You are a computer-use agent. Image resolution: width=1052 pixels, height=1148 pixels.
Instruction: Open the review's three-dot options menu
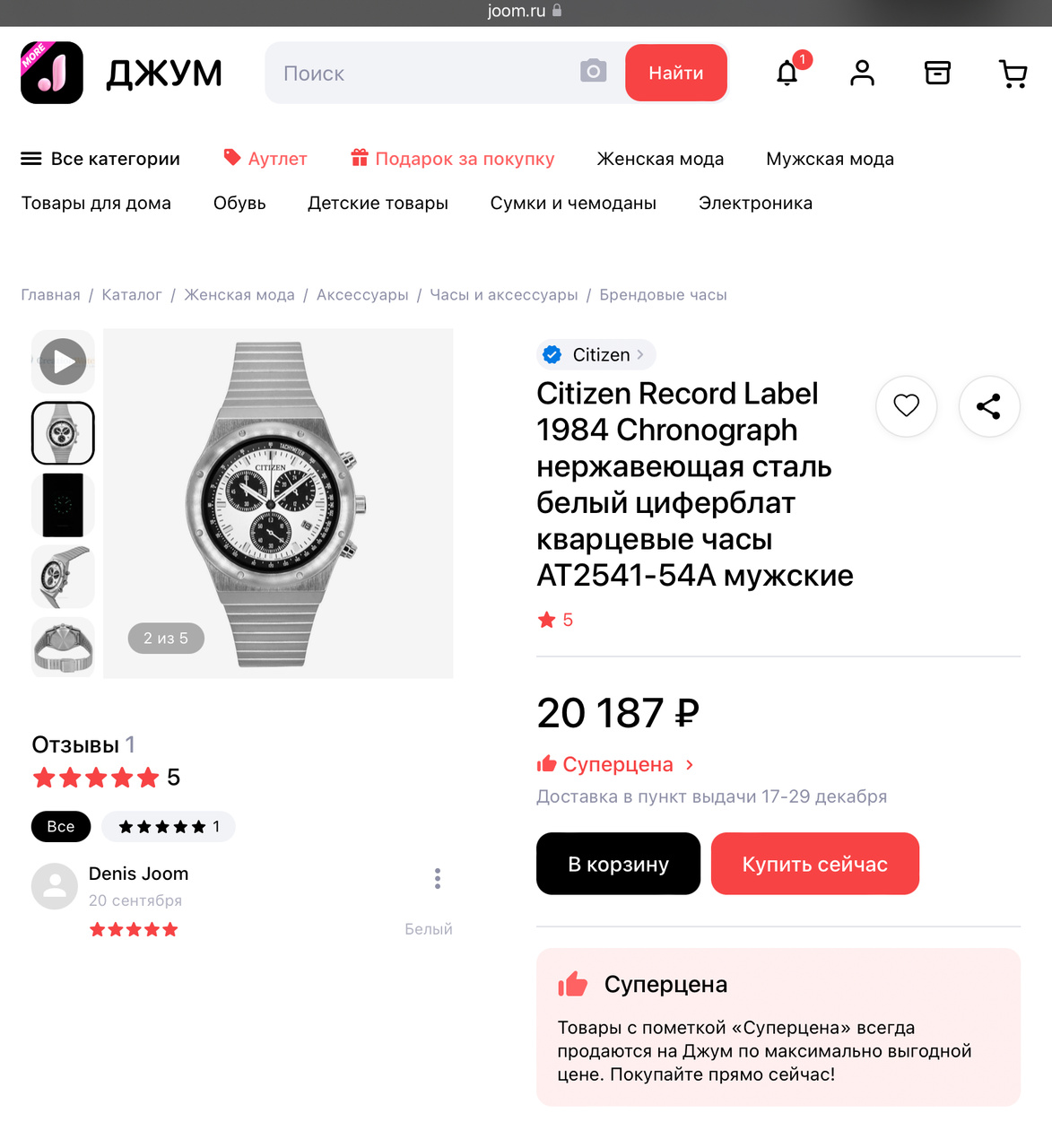click(438, 878)
